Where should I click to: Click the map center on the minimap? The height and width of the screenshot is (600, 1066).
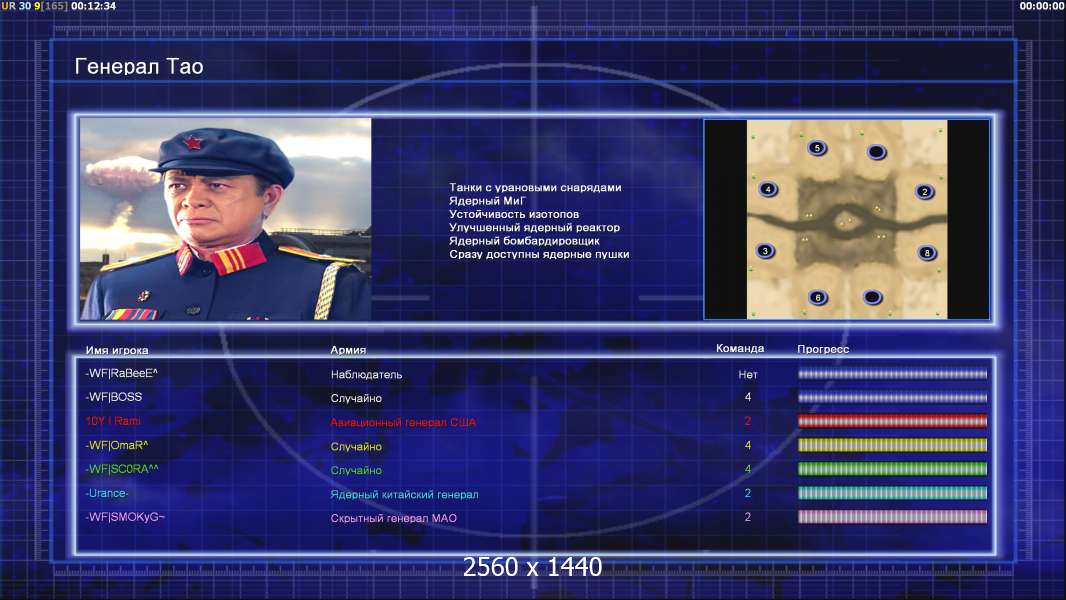pyautogui.click(x=847, y=221)
